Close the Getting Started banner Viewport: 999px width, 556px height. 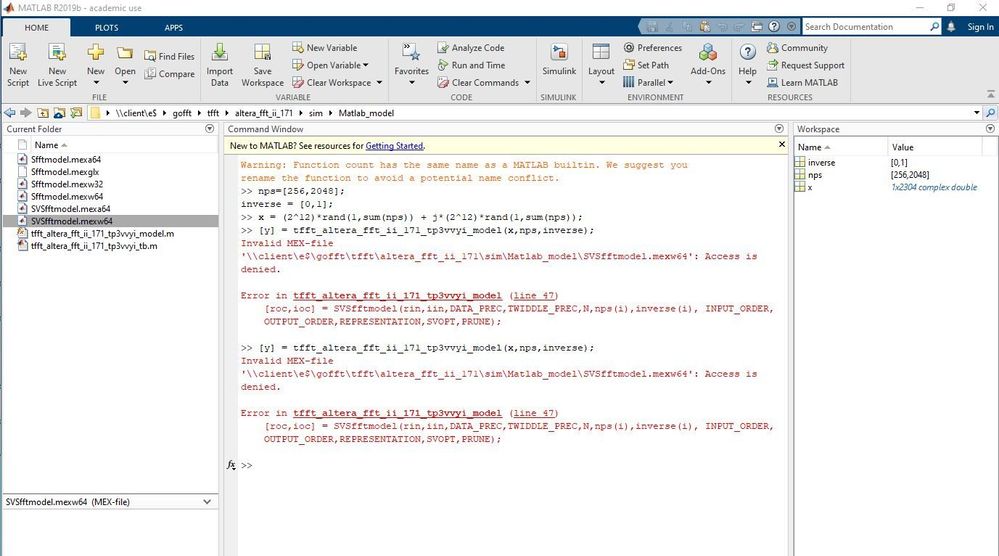point(782,145)
